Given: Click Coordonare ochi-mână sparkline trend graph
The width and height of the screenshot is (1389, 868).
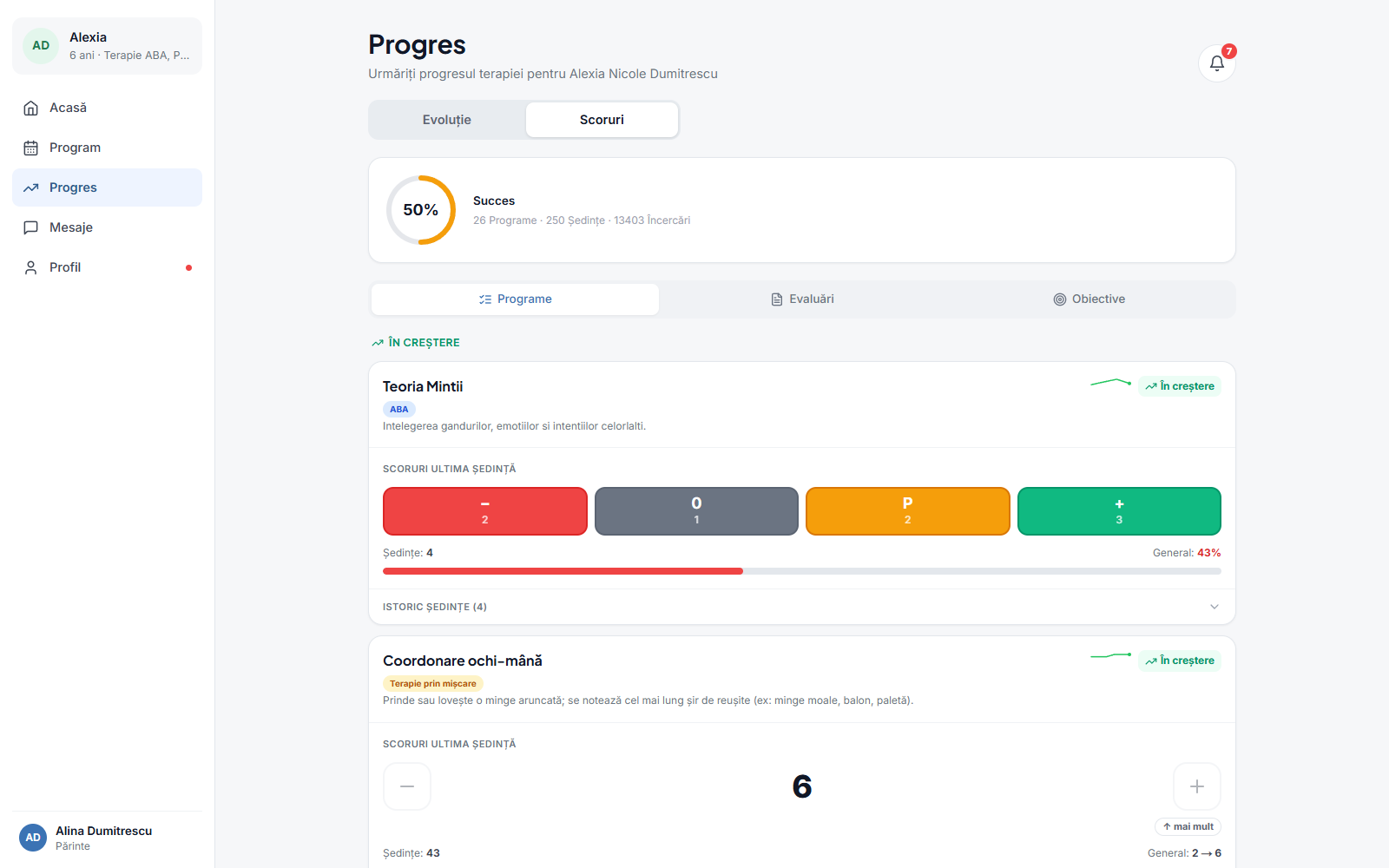Looking at the screenshot, I should point(1111,656).
